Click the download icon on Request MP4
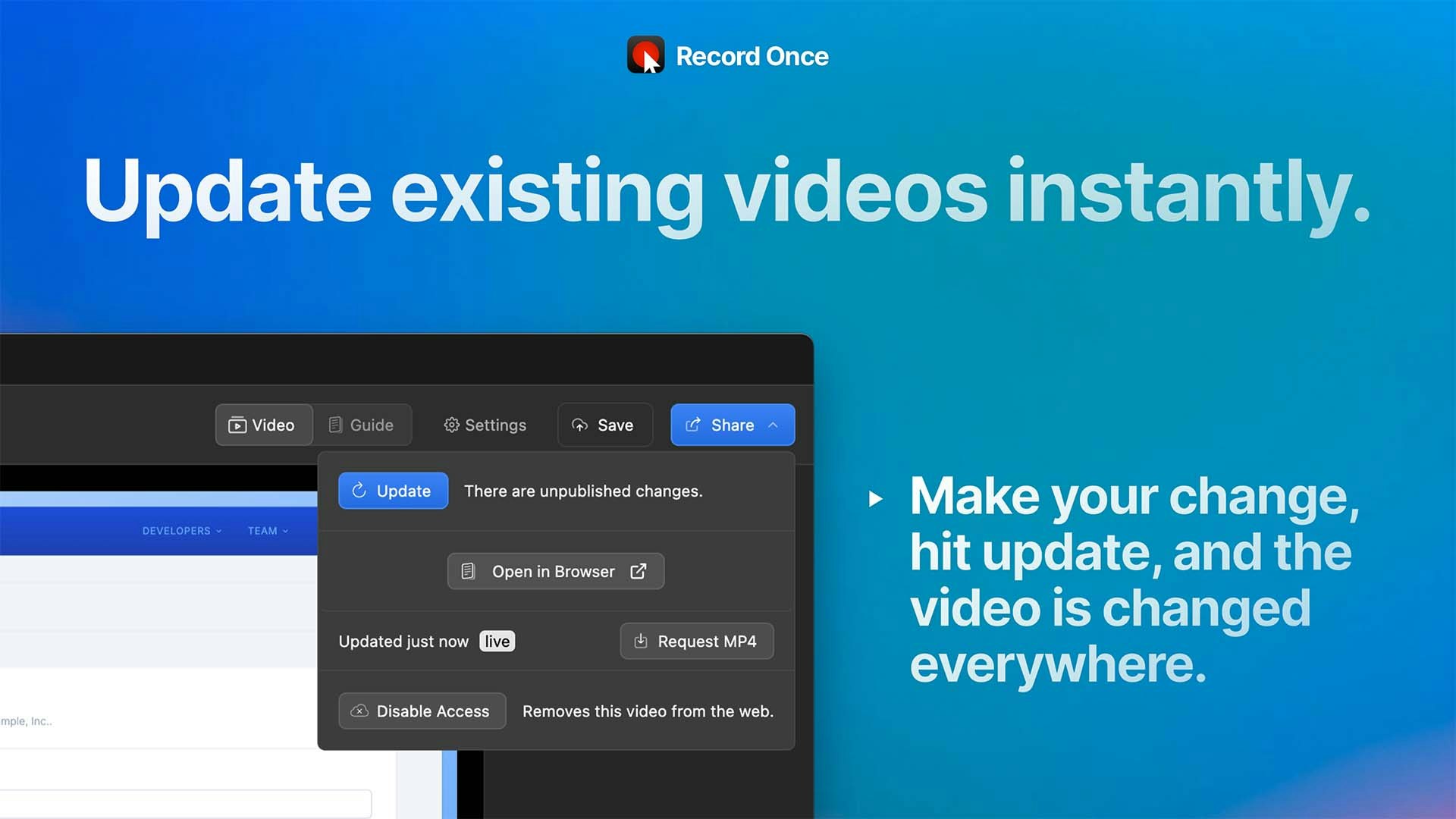Viewport: 1456px width, 819px height. (x=641, y=641)
